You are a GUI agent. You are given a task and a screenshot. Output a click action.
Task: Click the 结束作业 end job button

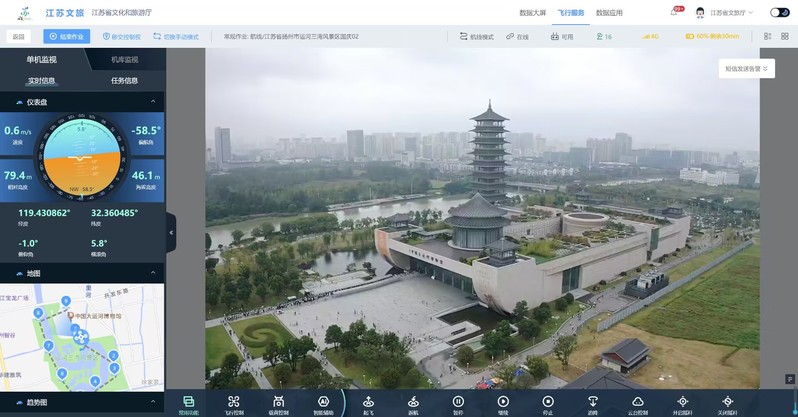pos(66,36)
